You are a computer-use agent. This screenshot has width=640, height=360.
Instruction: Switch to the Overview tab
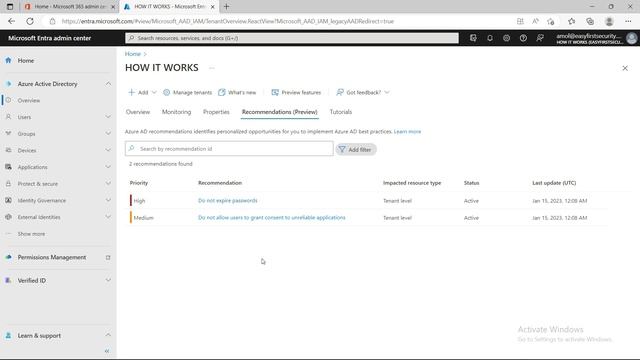(x=138, y=112)
